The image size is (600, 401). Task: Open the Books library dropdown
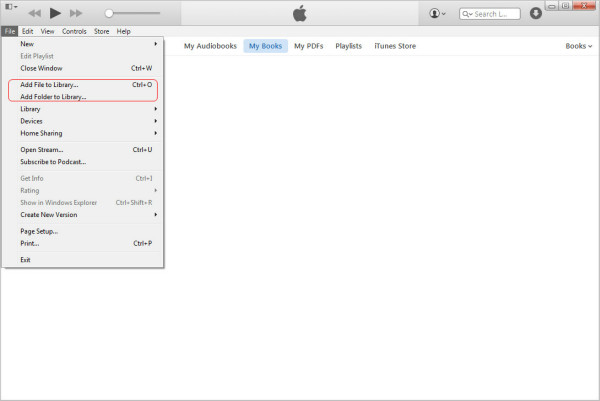(x=579, y=46)
